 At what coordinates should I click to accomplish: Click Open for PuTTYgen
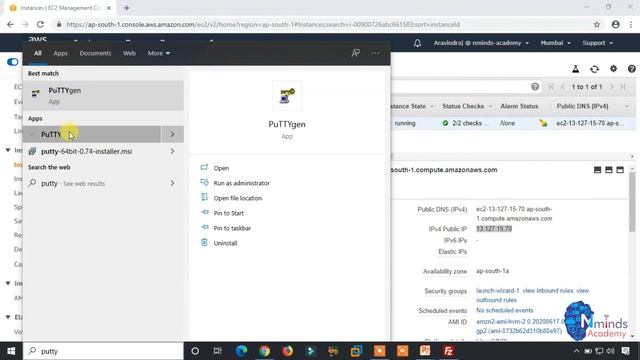tap(221, 168)
